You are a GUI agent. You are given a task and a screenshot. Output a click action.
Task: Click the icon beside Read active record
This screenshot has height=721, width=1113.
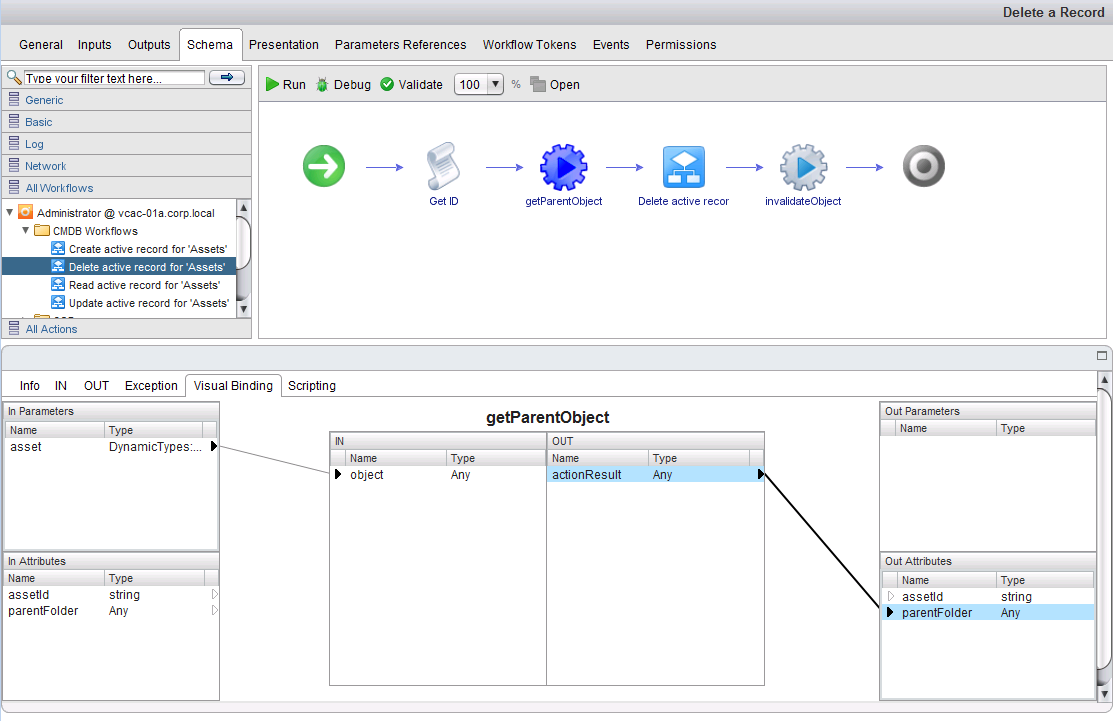point(58,285)
